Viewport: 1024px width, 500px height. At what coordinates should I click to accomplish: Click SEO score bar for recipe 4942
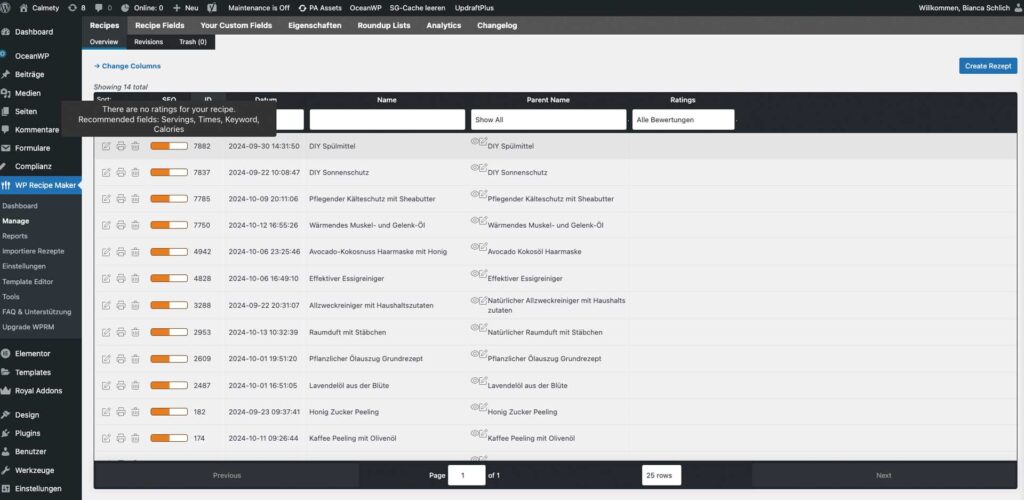[x=169, y=252]
